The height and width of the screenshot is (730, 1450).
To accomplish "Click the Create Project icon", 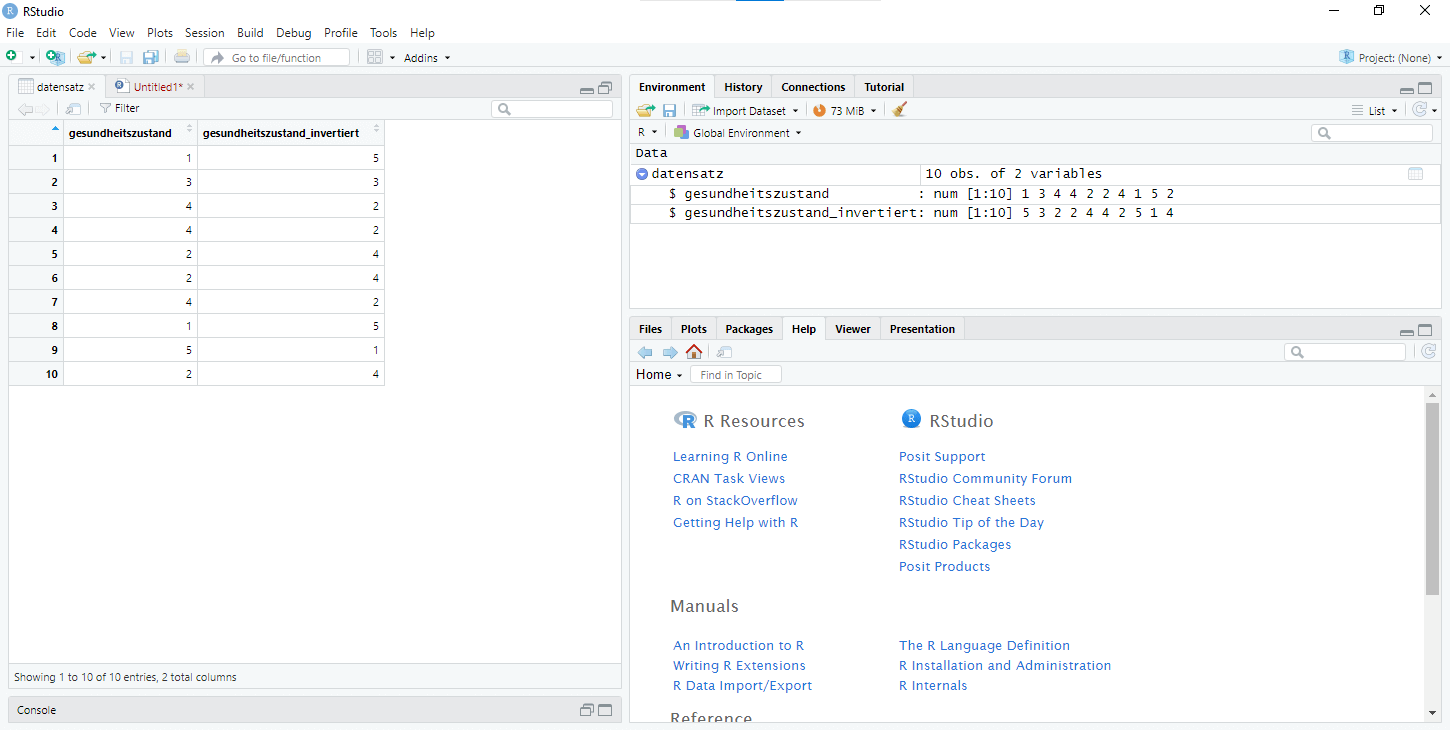I will [x=55, y=57].
